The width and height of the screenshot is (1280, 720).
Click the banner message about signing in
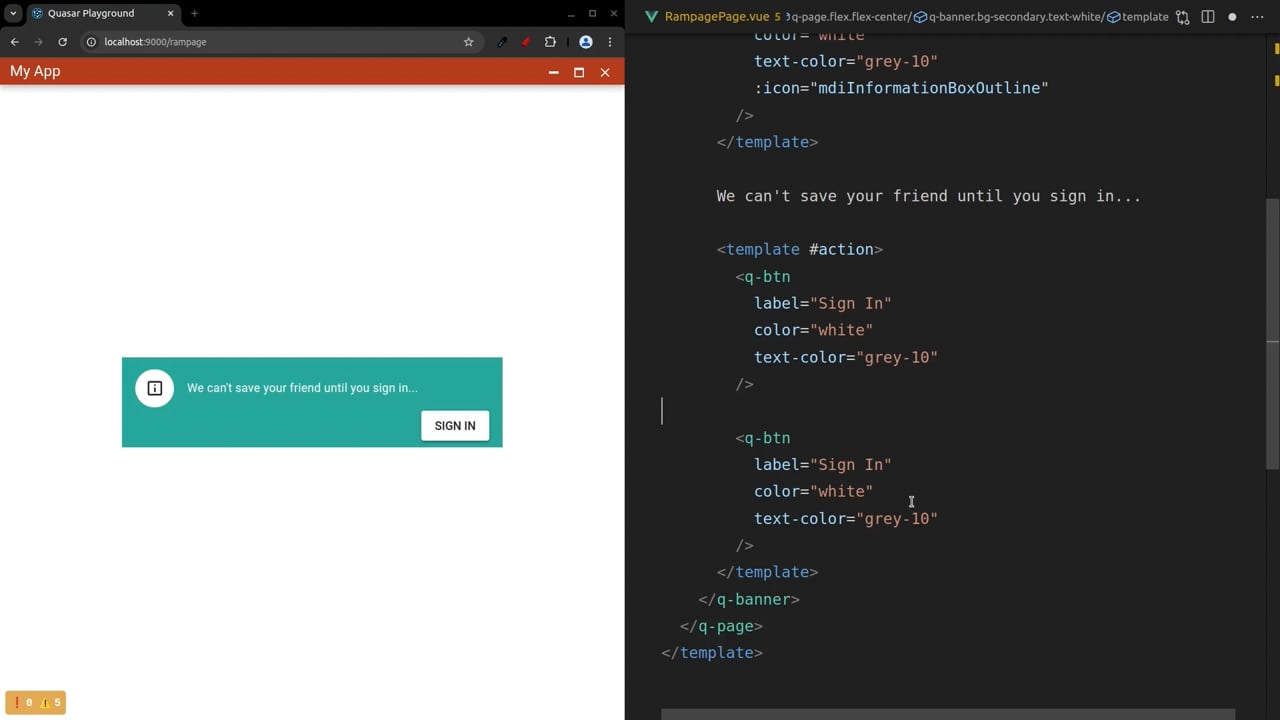click(302, 388)
